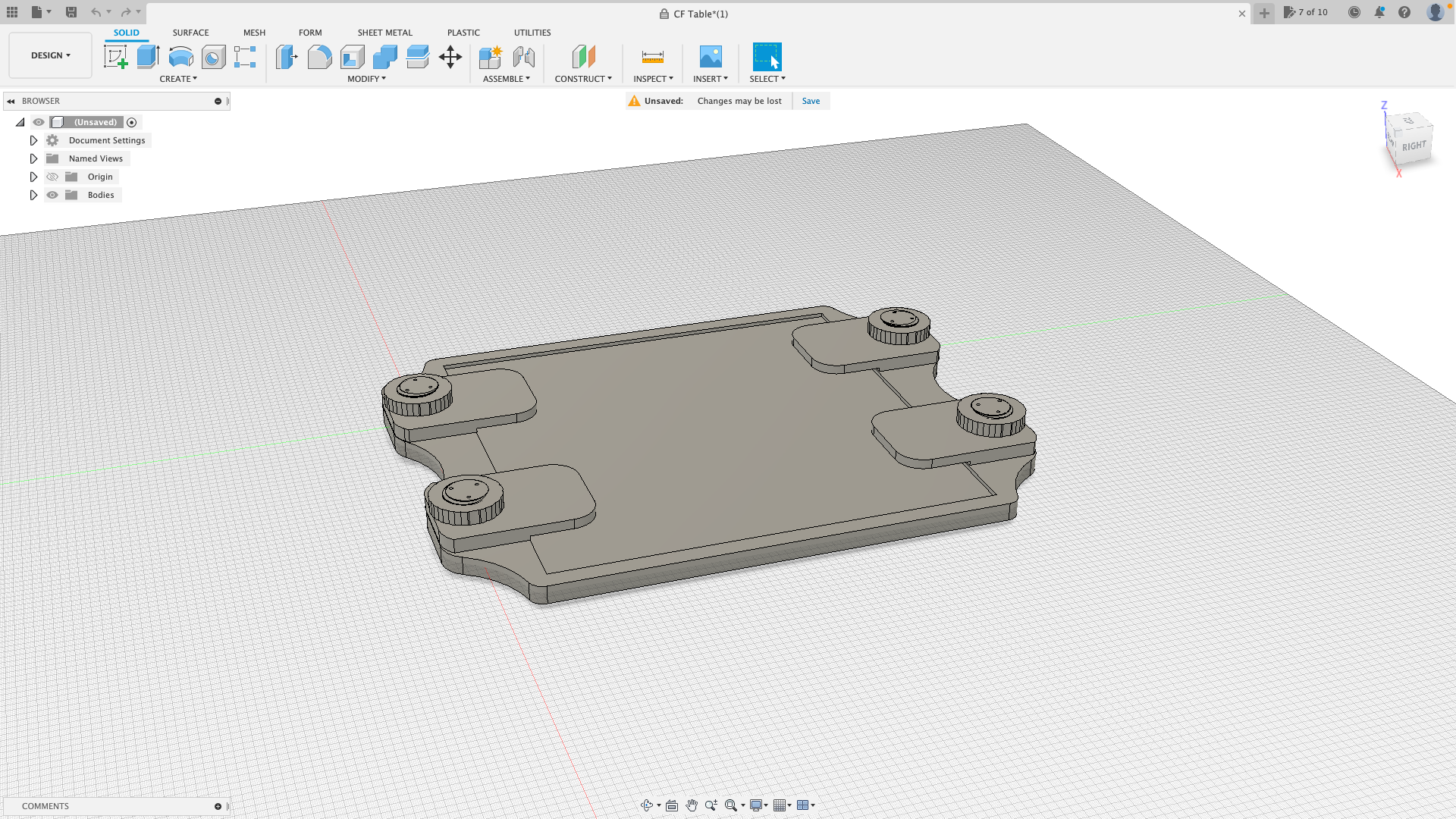1456x819 pixels.
Task: Select the Press Pull tool
Action: (x=287, y=57)
